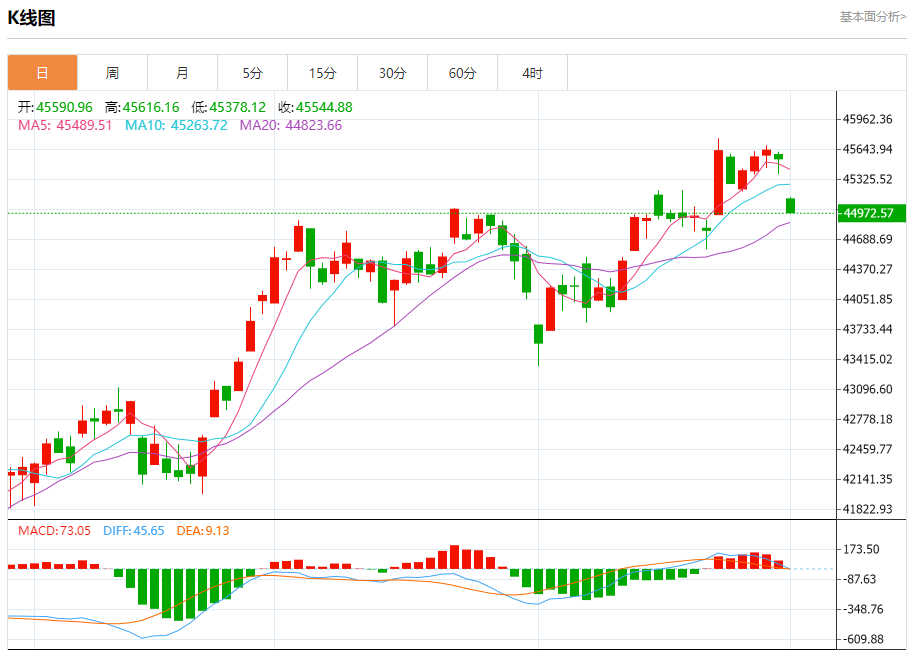Switch to the 月 monthly tab
The height and width of the screenshot is (650, 914).
(x=182, y=73)
